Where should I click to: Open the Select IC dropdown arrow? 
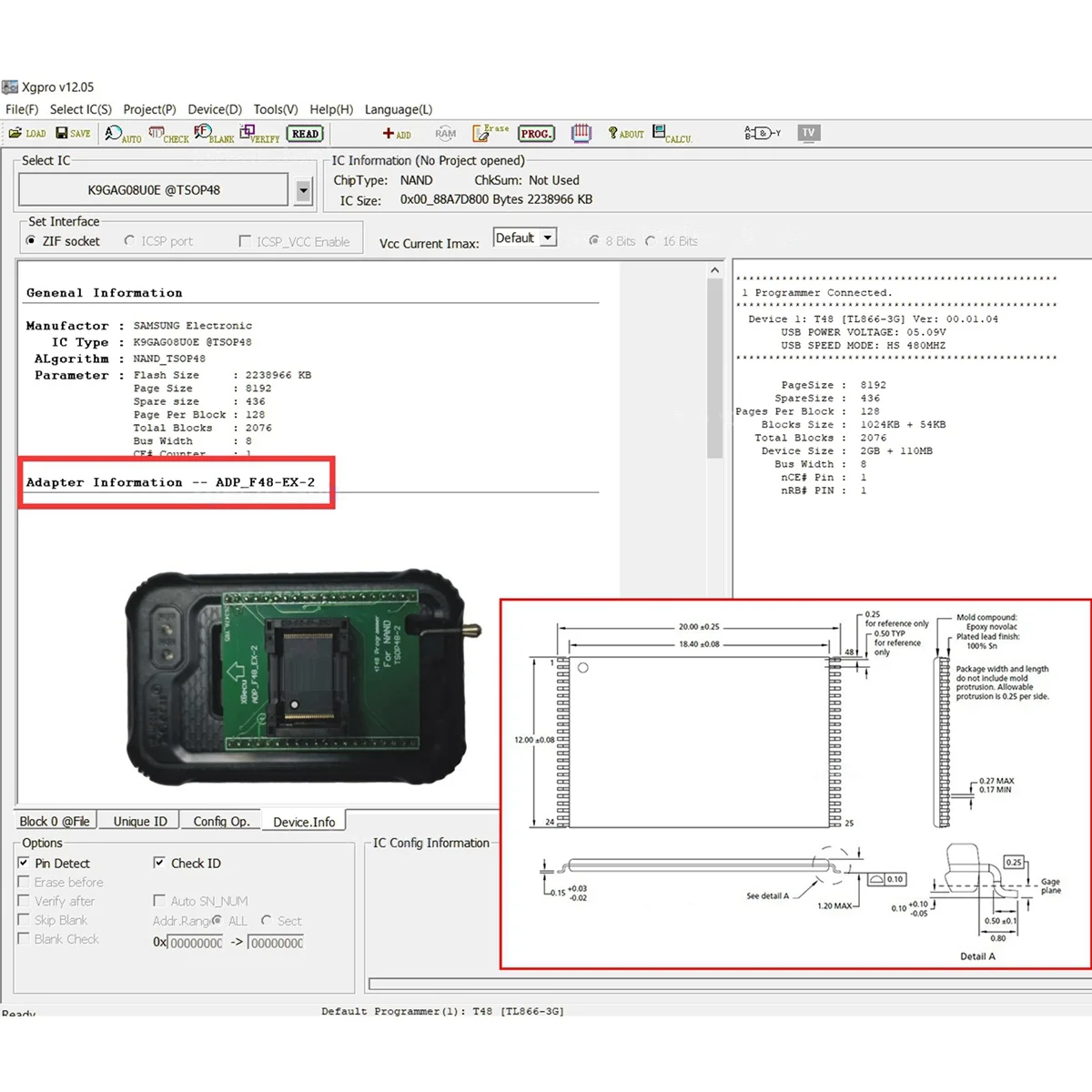(303, 190)
